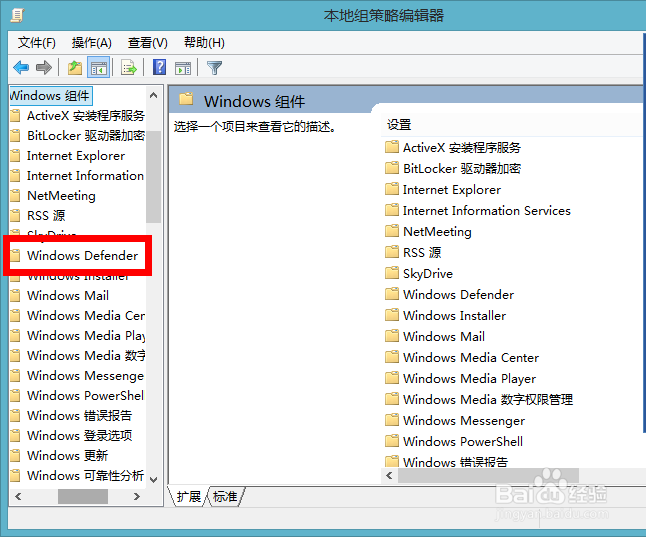Viewport: 646px width, 537px height.
Task: Click tree pane scroll left arrow
Action: click(x=18, y=497)
